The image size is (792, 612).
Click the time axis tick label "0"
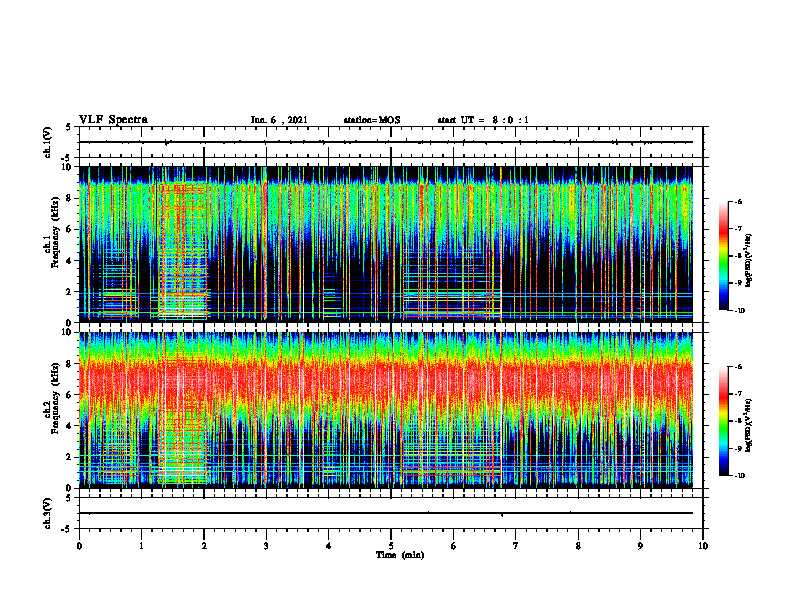(x=79, y=546)
